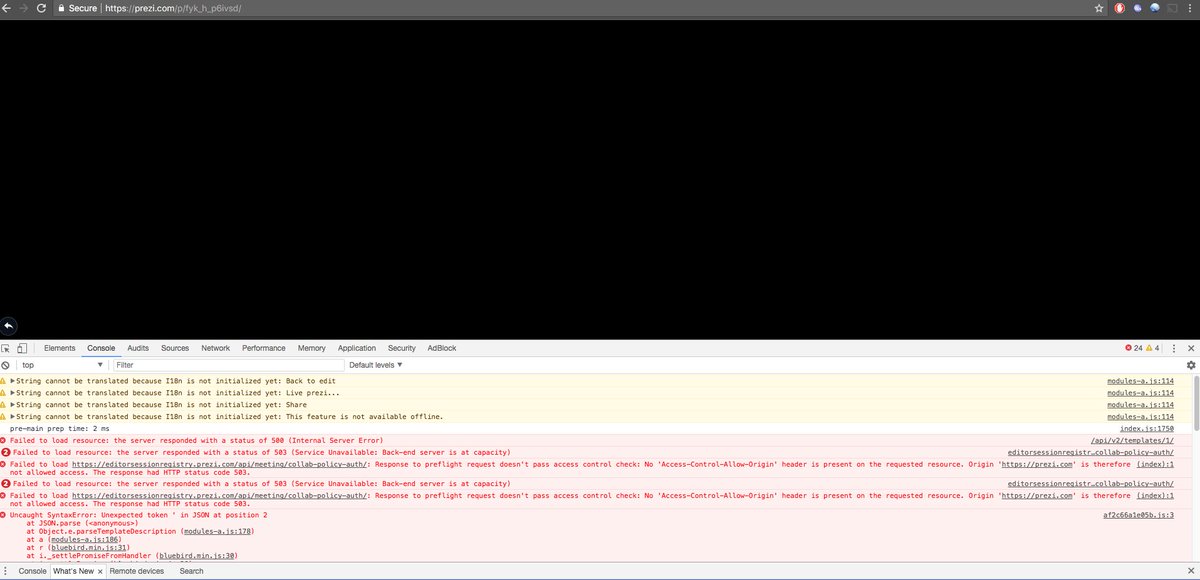The image size is (1200, 580).
Task: Activate the inspect element picker
Action: 6,348
